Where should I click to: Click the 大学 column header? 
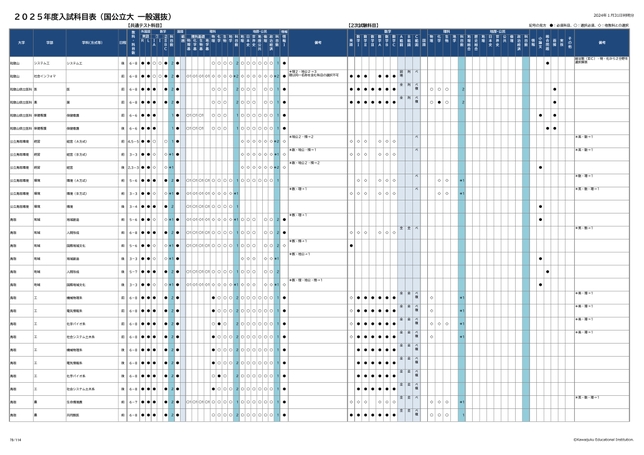(x=19, y=43)
